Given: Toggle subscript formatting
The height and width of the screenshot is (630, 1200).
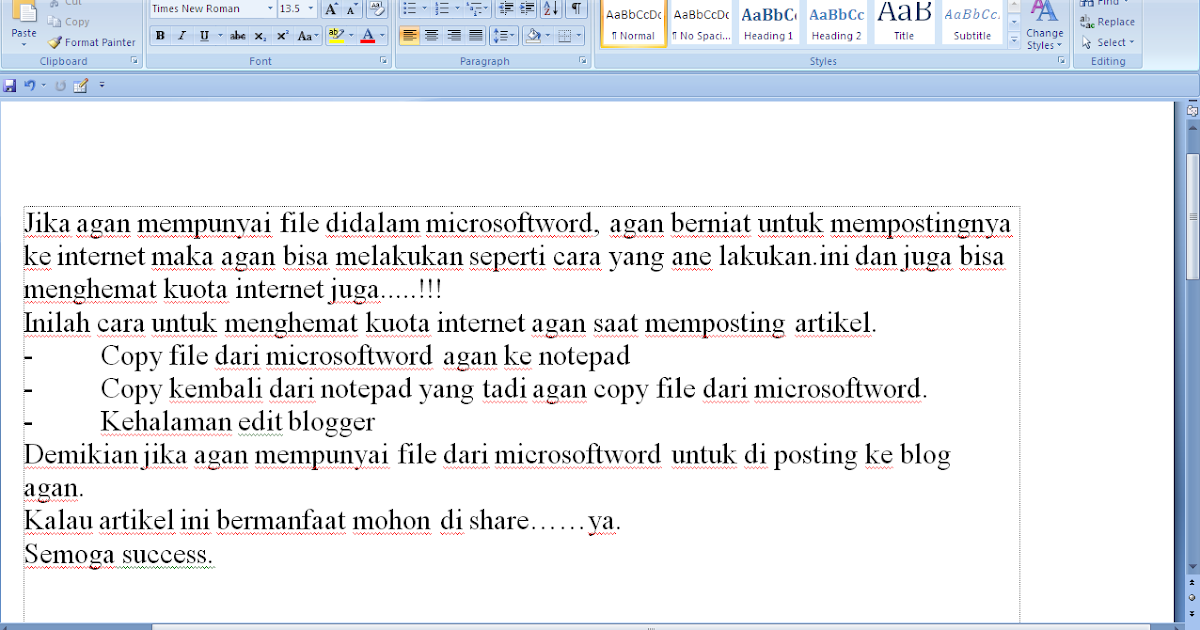Looking at the screenshot, I should pos(260,35).
